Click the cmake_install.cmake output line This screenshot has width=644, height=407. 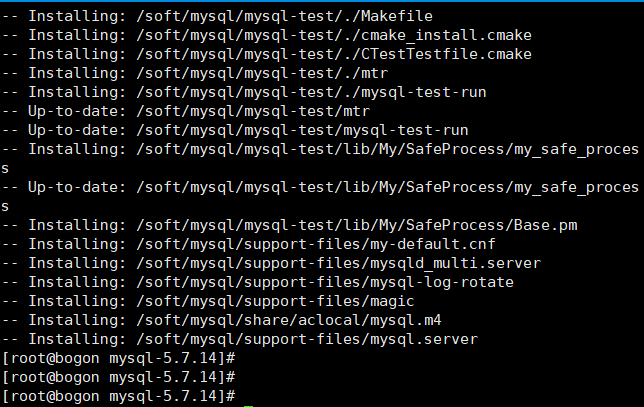coord(267,35)
